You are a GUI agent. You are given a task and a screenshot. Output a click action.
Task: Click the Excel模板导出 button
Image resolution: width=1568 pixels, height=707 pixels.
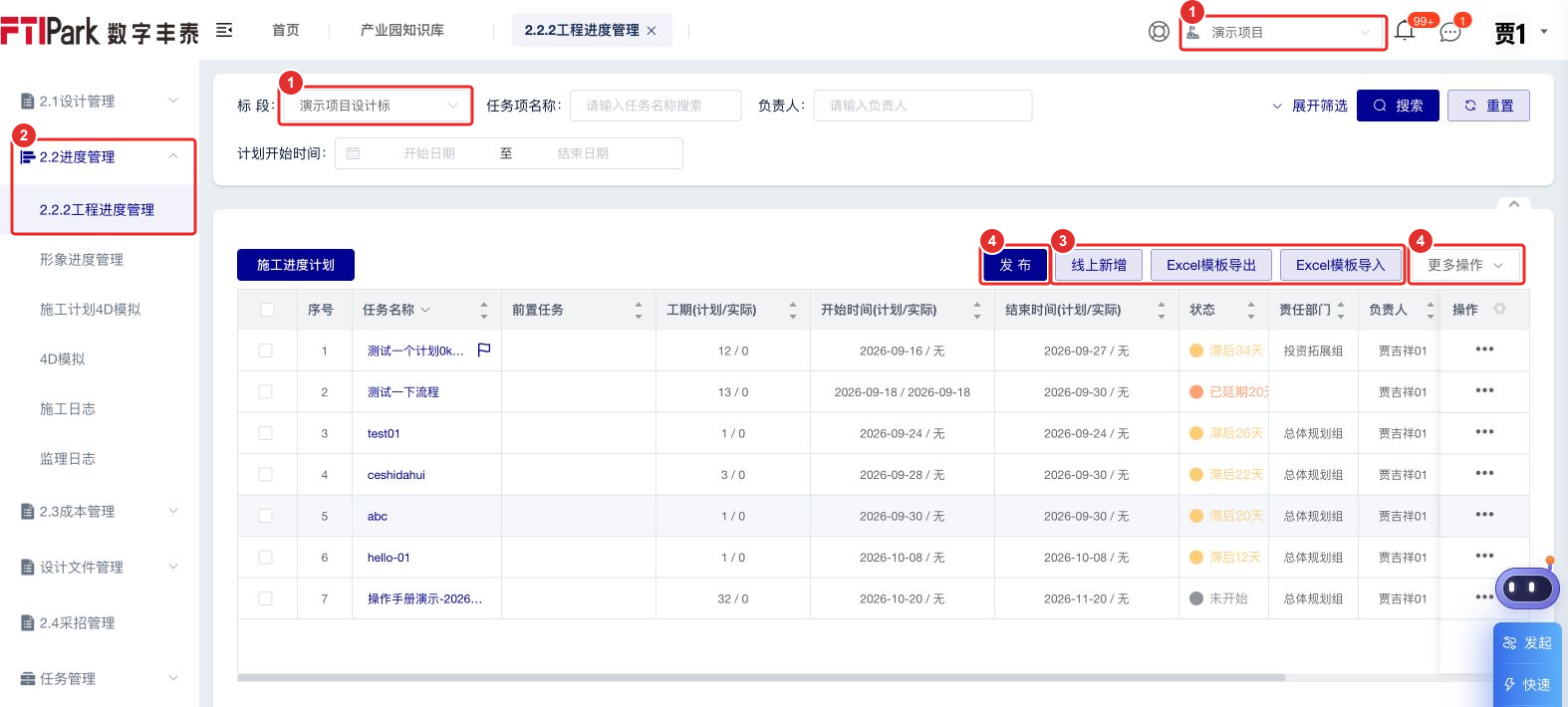click(1211, 265)
